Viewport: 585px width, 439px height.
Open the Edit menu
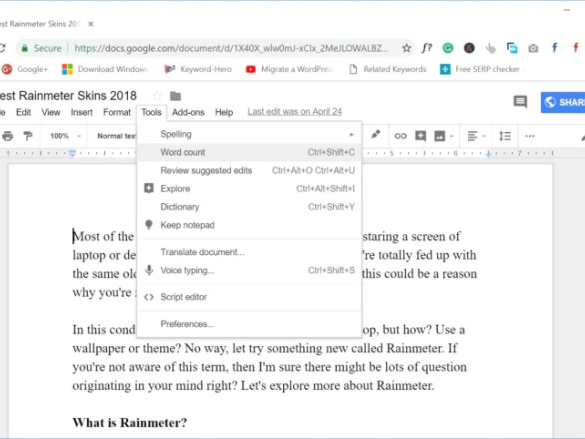tap(23, 112)
